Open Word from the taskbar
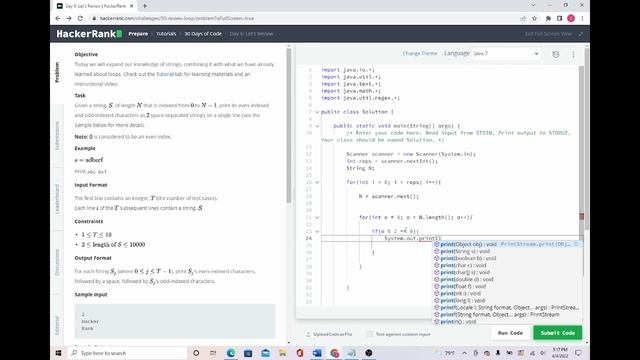This screenshot has width=640, height=360. coord(317,353)
